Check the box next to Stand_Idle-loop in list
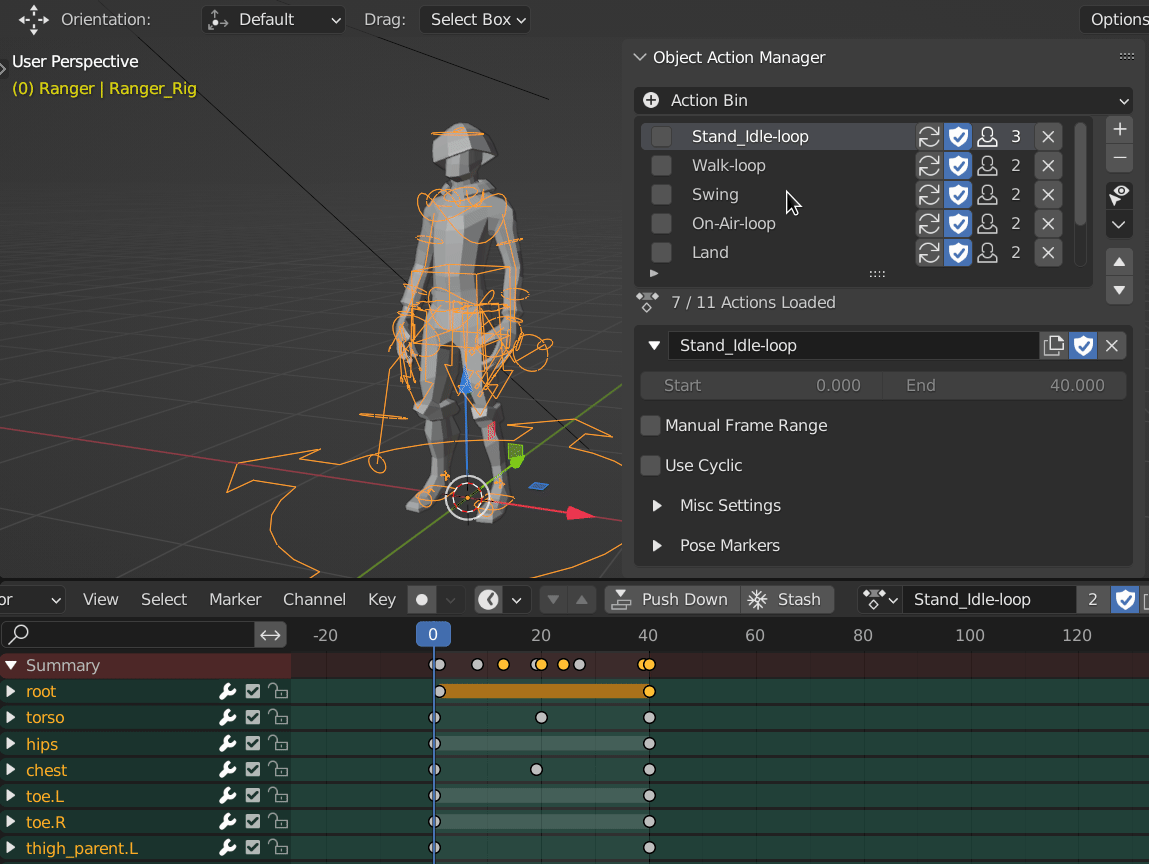The width and height of the screenshot is (1149, 864). 661,136
